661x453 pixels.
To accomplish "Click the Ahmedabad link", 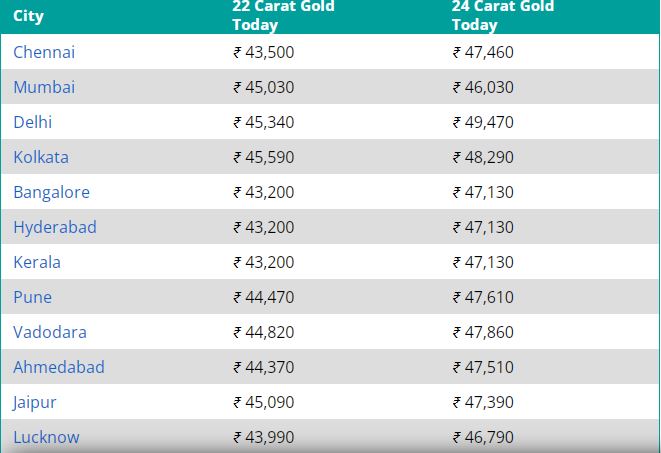I will point(59,367).
